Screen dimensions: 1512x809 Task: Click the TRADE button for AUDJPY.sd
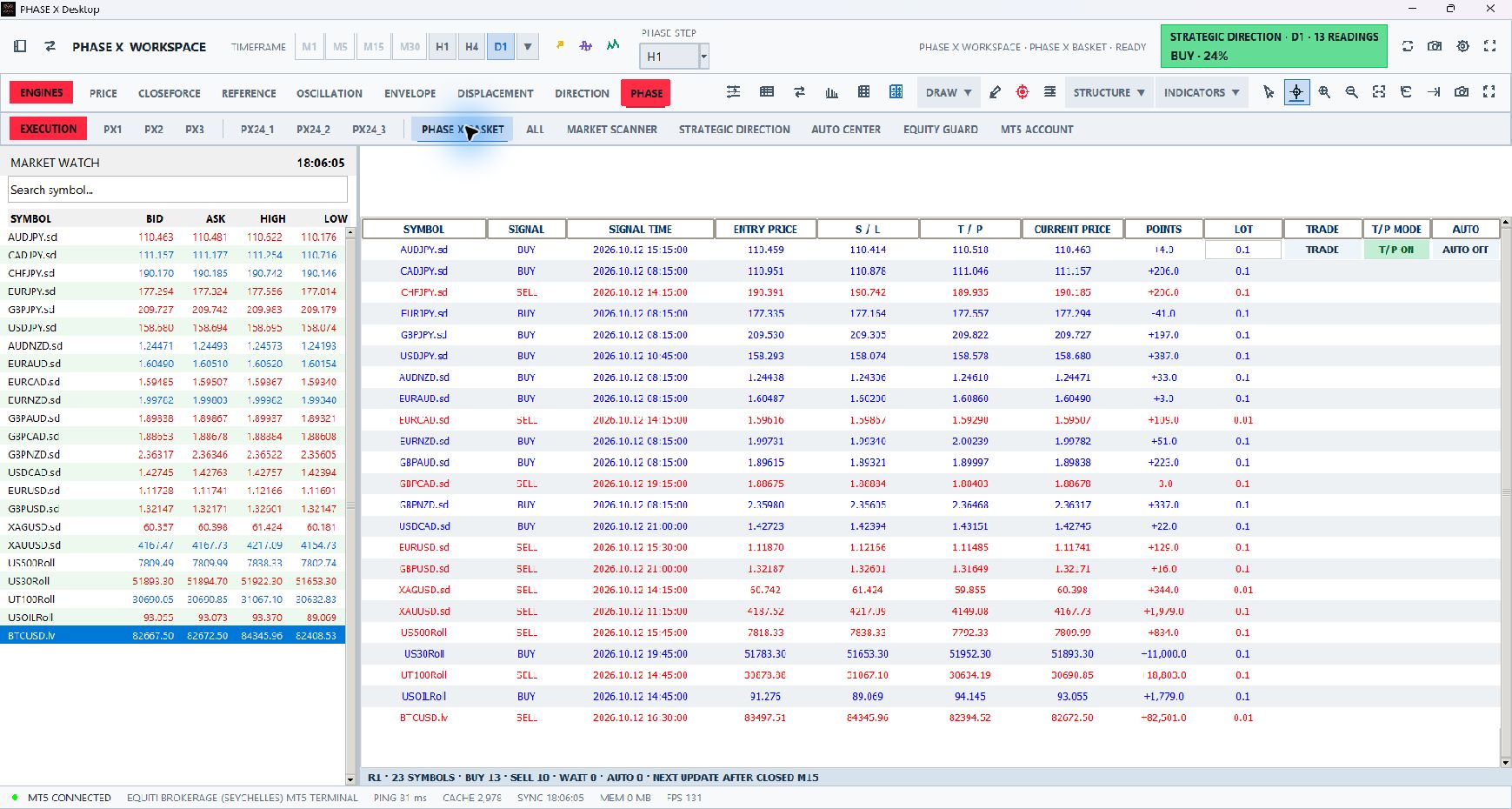point(1322,250)
